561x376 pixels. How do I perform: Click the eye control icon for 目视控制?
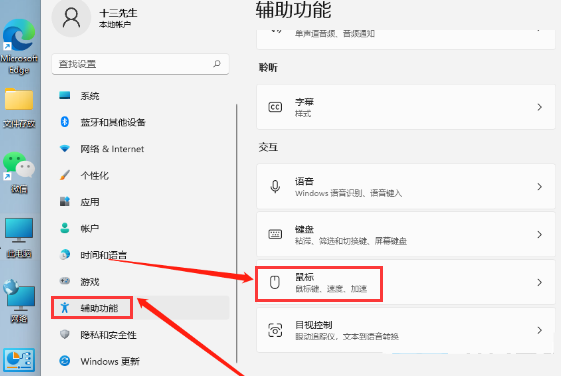(275, 330)
